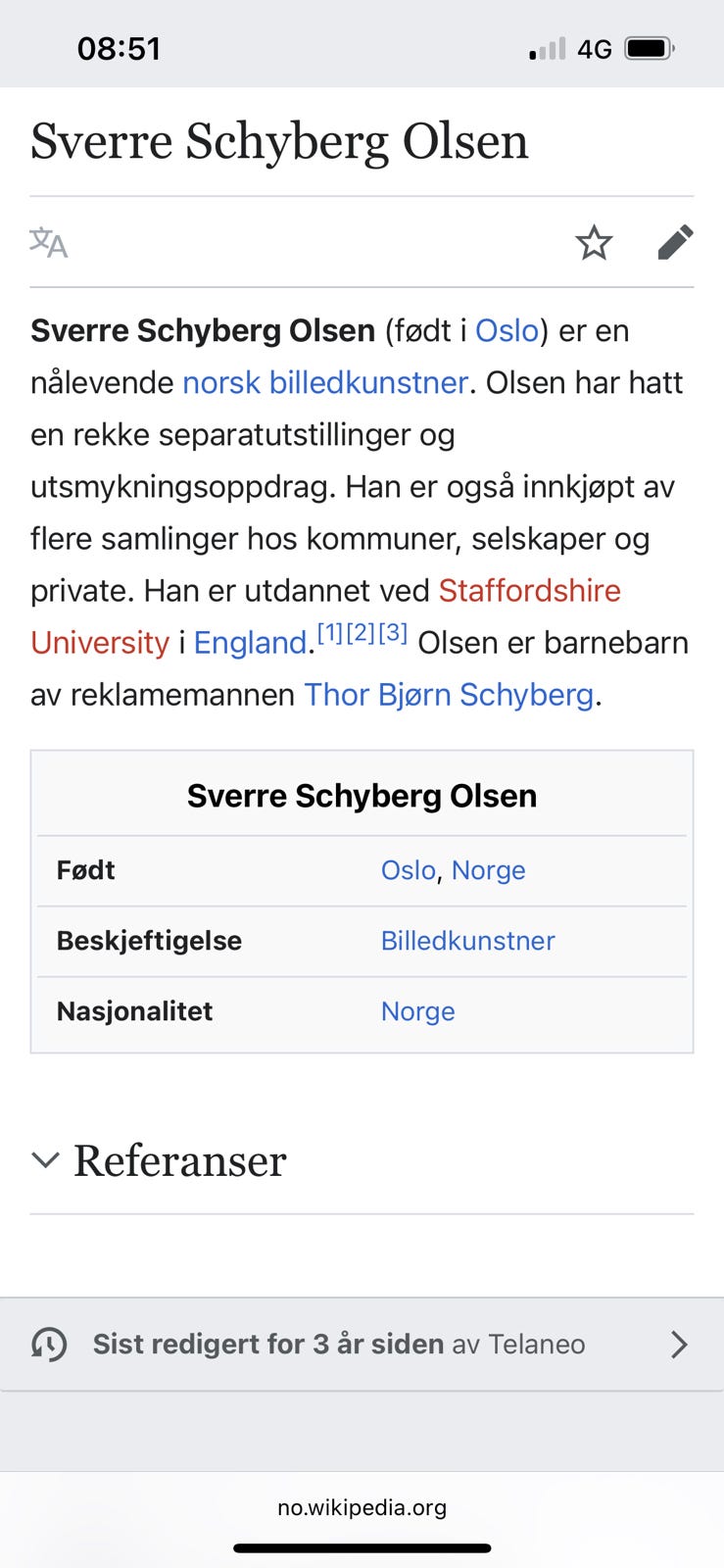724x1568 pixels.
Task: Tap the edit history clock icon
Action: coord(50,1344)
